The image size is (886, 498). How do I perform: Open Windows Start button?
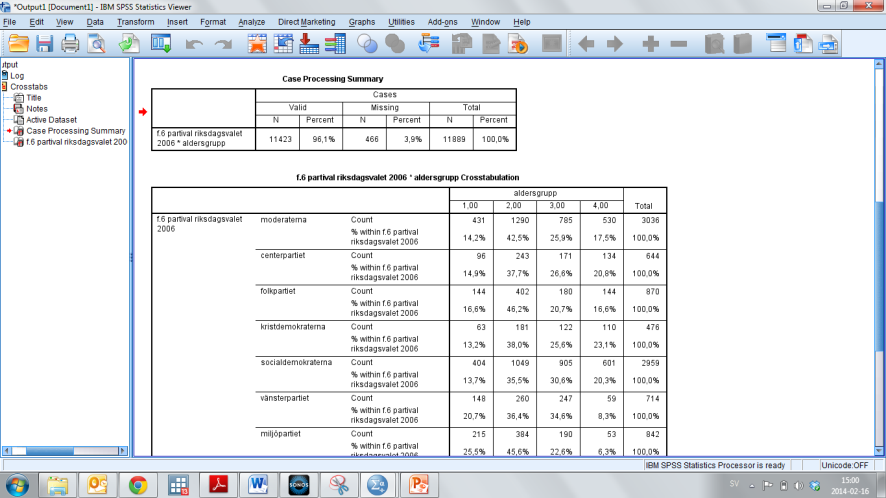(17, 485)
